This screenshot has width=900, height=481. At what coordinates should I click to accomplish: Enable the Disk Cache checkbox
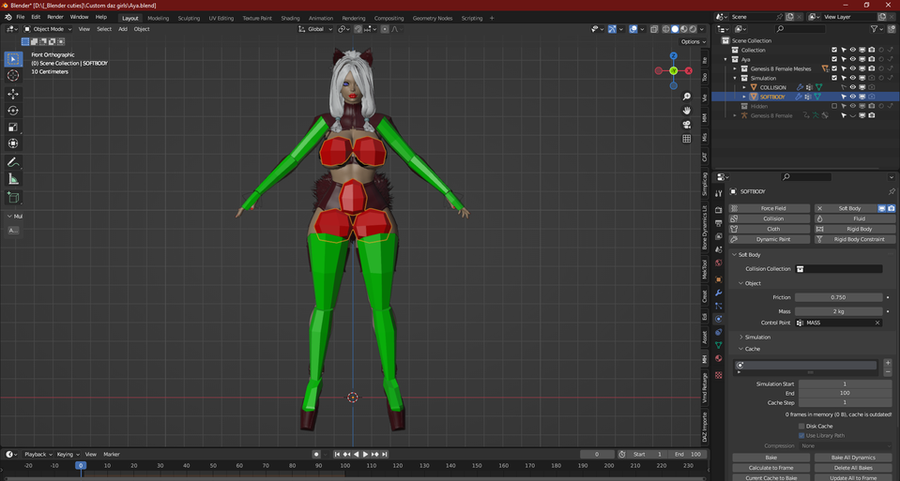pos(801,426)
